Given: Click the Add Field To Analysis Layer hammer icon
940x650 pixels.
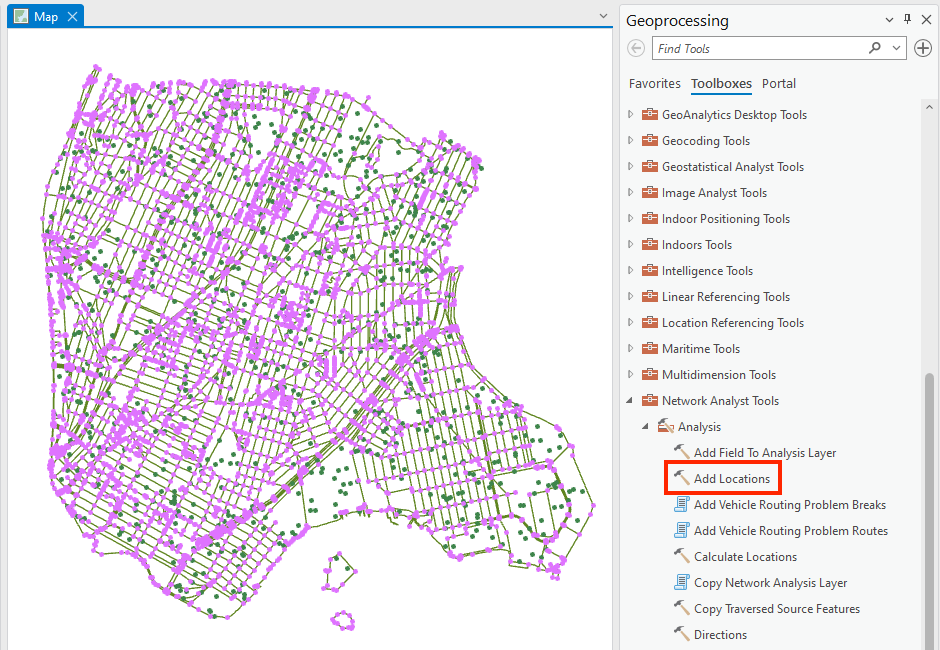Looking at the screenshot, I should tap(682, 452).
